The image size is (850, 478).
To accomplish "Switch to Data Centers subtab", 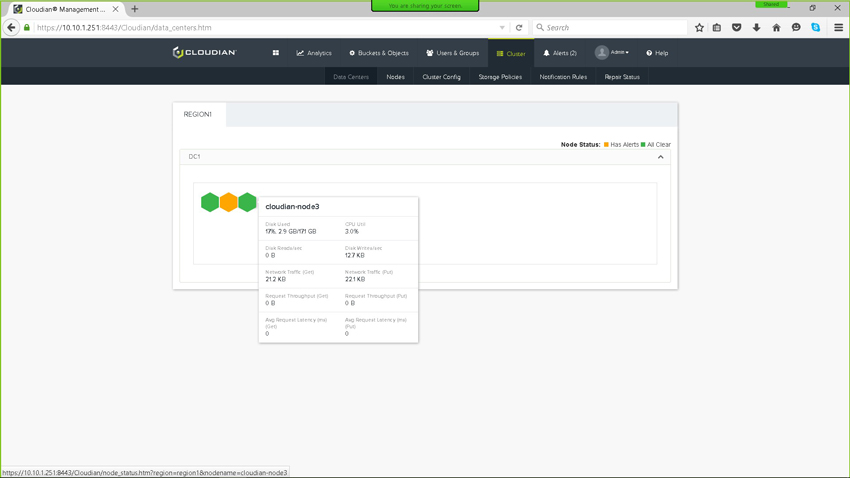I will 351,77.
